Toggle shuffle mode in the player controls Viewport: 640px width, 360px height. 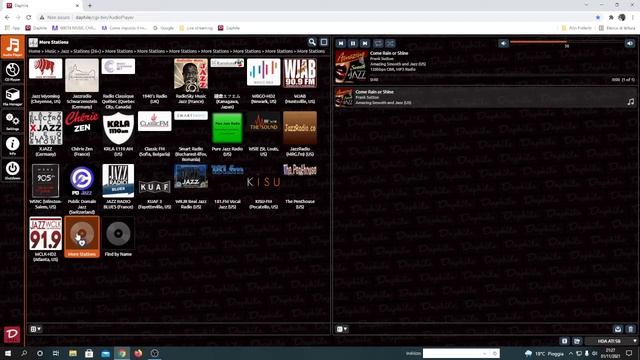(390, 43)
